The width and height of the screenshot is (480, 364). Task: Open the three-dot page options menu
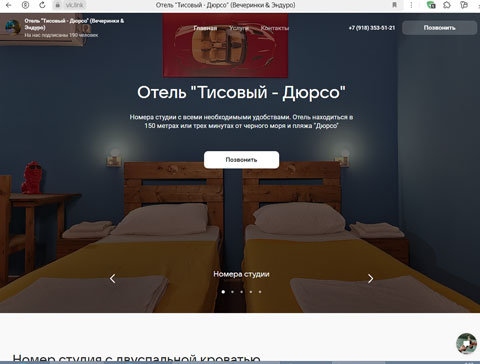[x=411, y=5]
